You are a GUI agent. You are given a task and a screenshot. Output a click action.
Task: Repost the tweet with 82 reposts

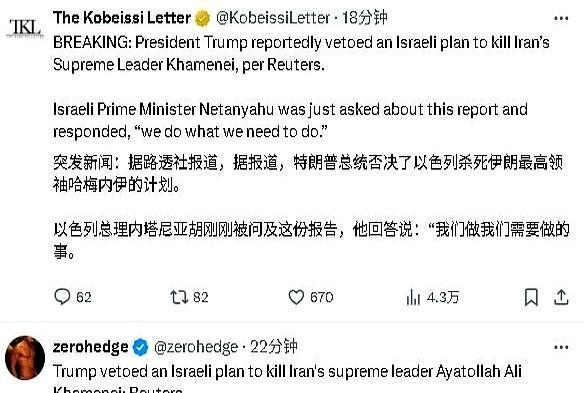(189, 297)
